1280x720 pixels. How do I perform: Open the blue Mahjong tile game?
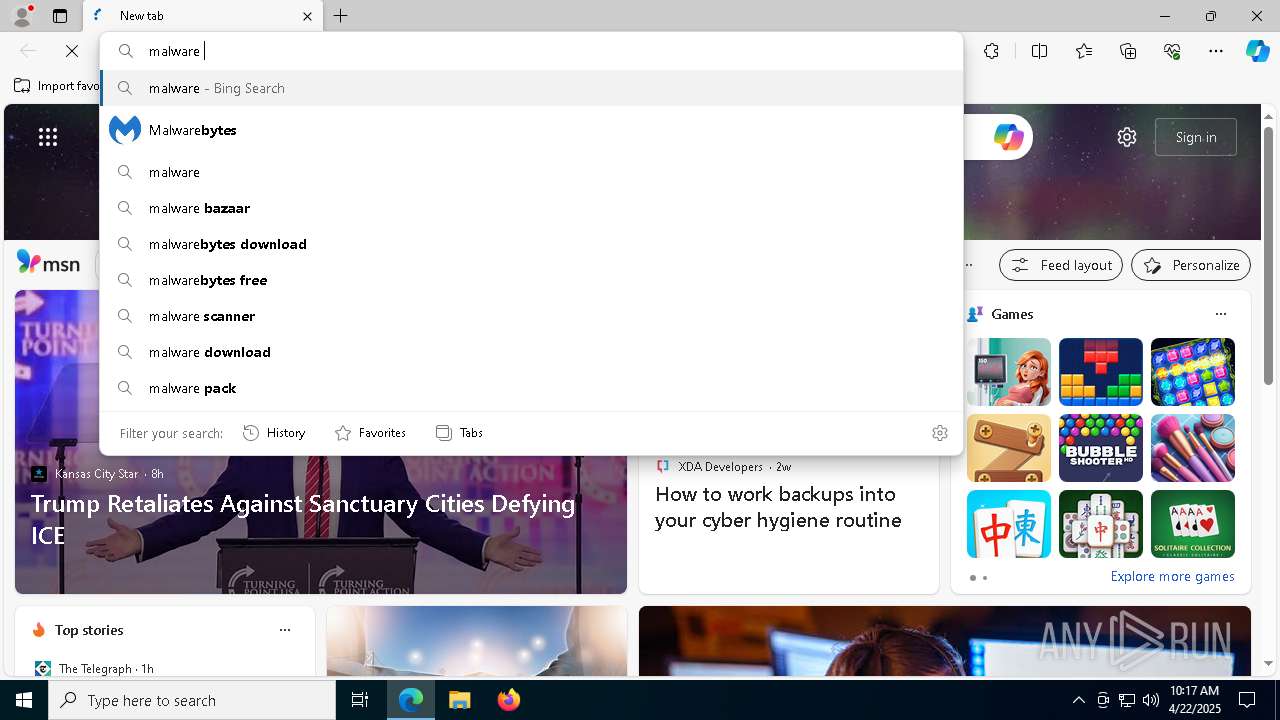(1009, 524)
